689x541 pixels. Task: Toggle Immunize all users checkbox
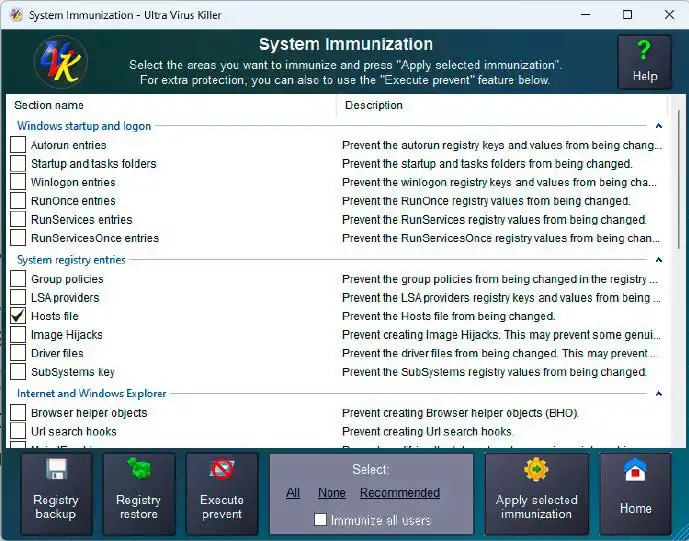(x=320, y=519)
